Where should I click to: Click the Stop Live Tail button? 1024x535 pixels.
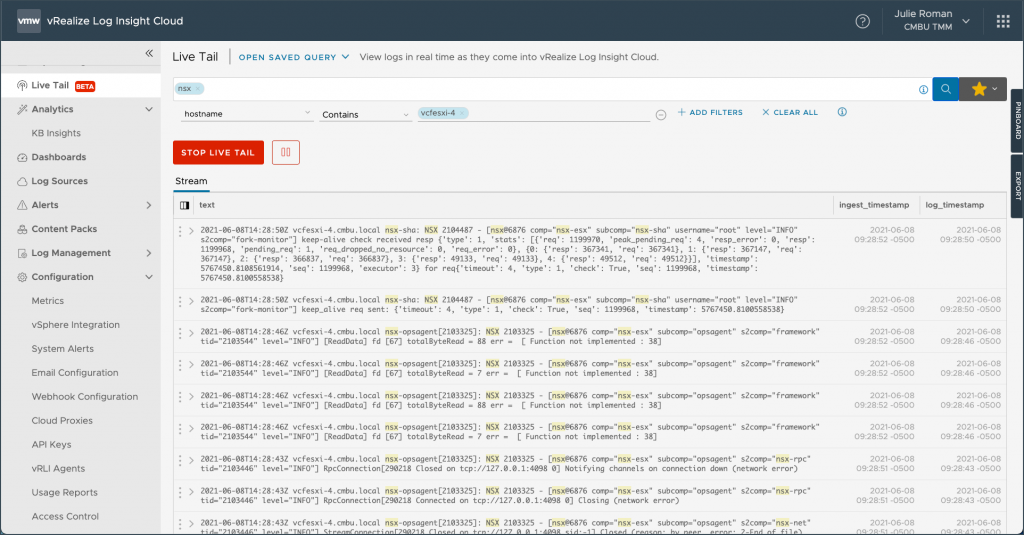(x=218, y=152)
